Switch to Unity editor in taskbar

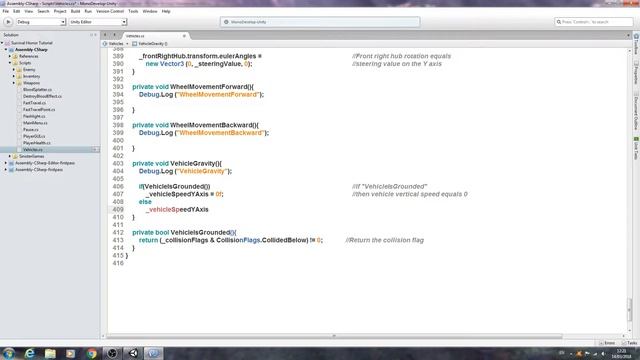click(x=133, y=353)
